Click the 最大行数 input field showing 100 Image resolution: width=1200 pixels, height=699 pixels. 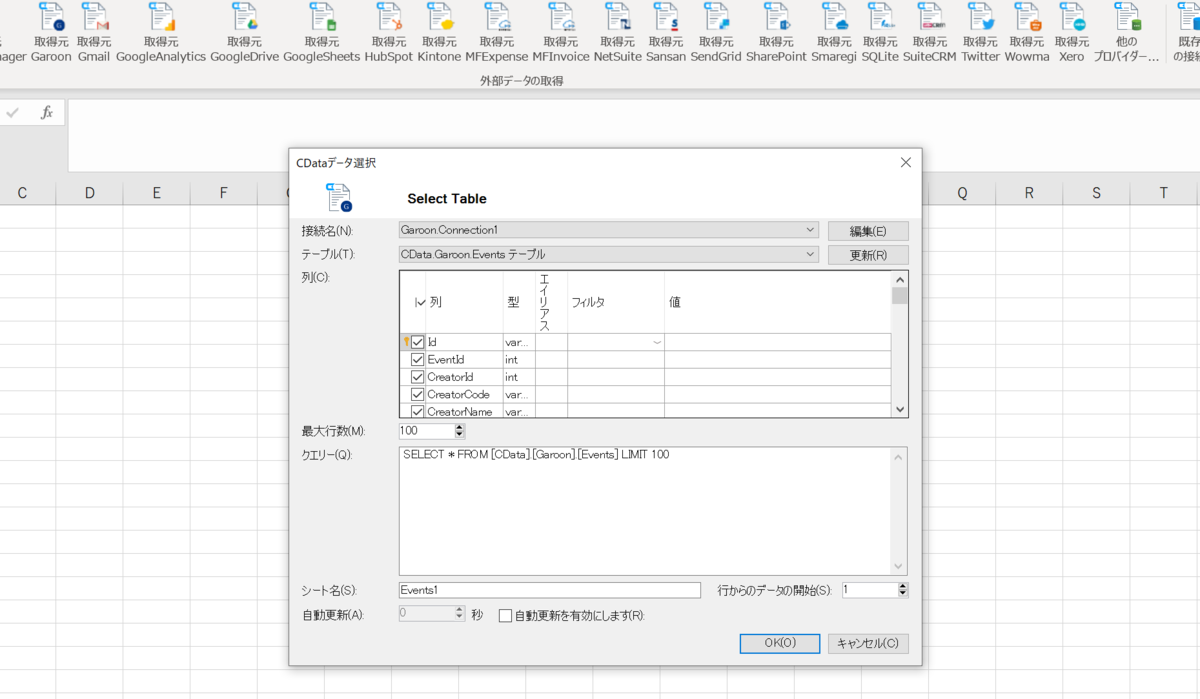coord(427,431)
